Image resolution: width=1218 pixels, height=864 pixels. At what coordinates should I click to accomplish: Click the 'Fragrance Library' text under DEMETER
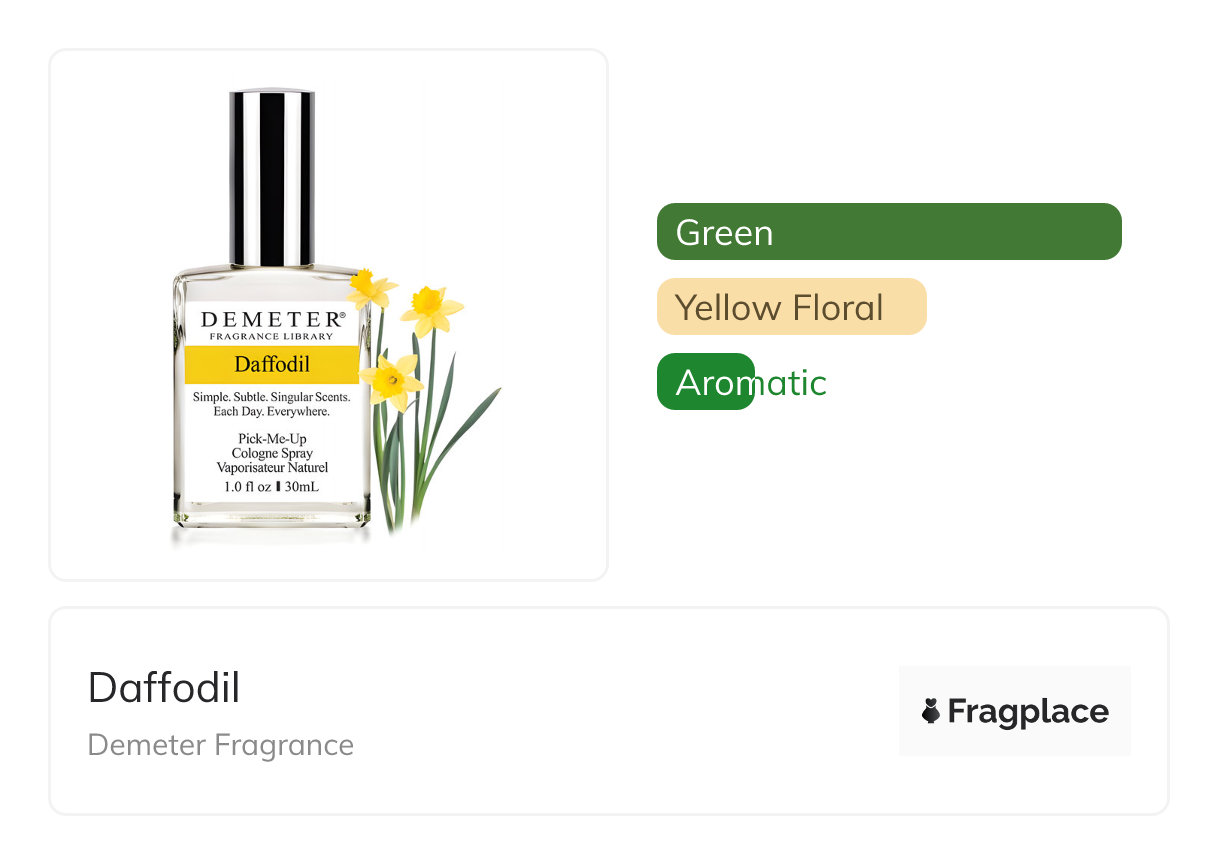coord(272,337)
